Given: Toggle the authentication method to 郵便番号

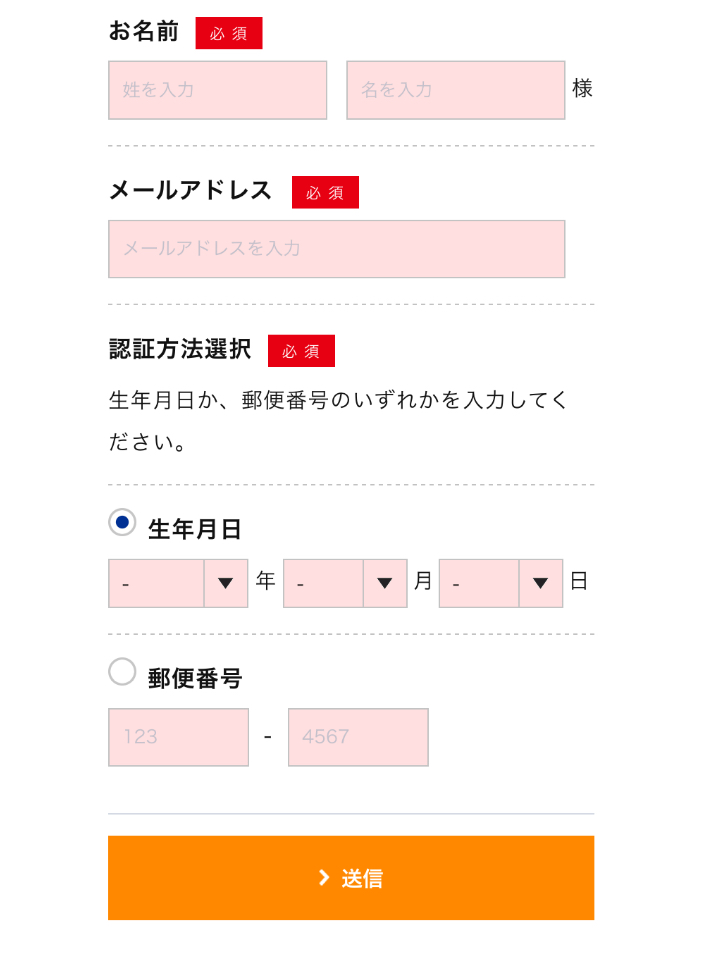Looking at the screenshot, I should (x=121, y=672).
